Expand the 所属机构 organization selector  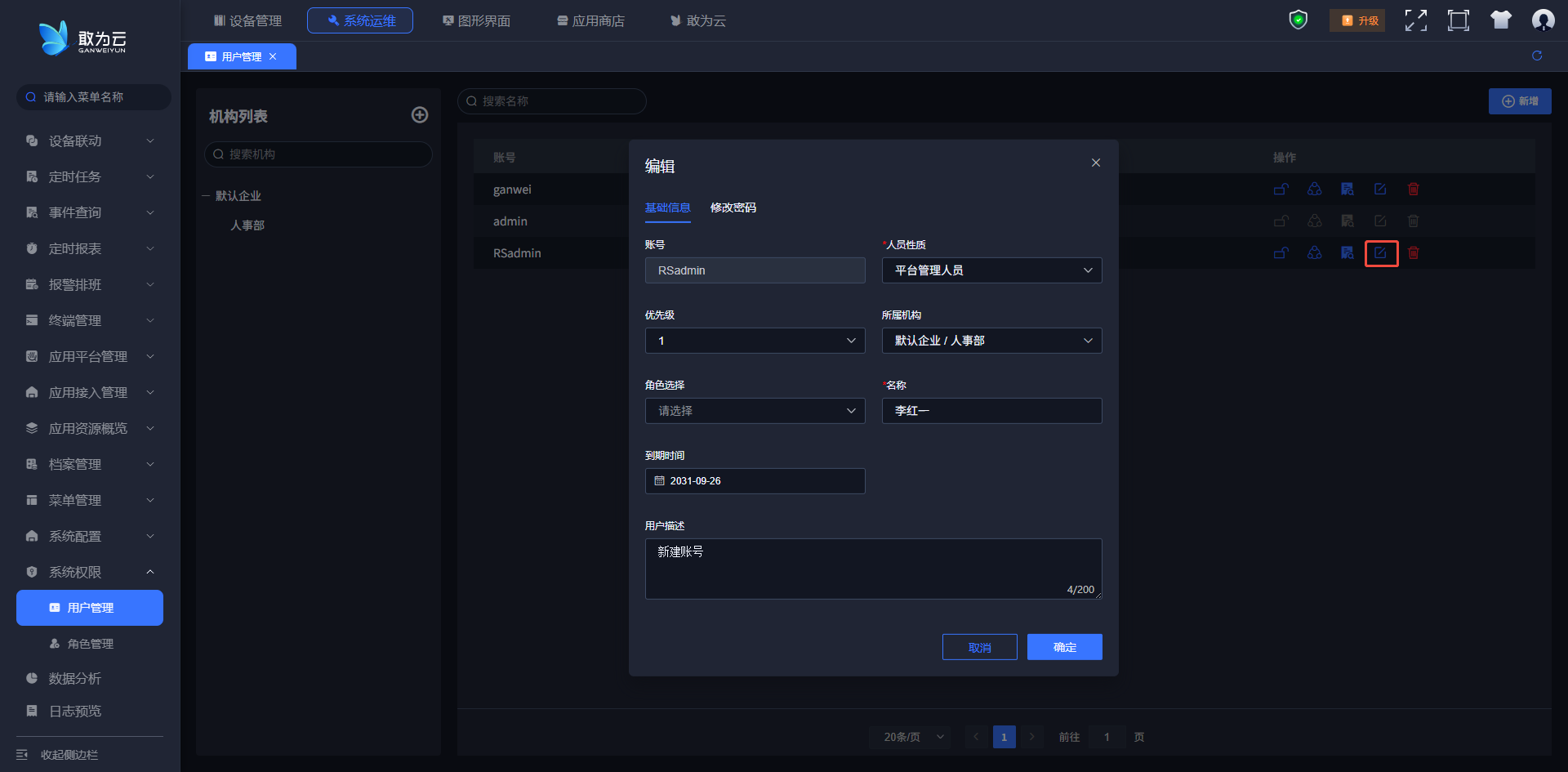(991, 341)
